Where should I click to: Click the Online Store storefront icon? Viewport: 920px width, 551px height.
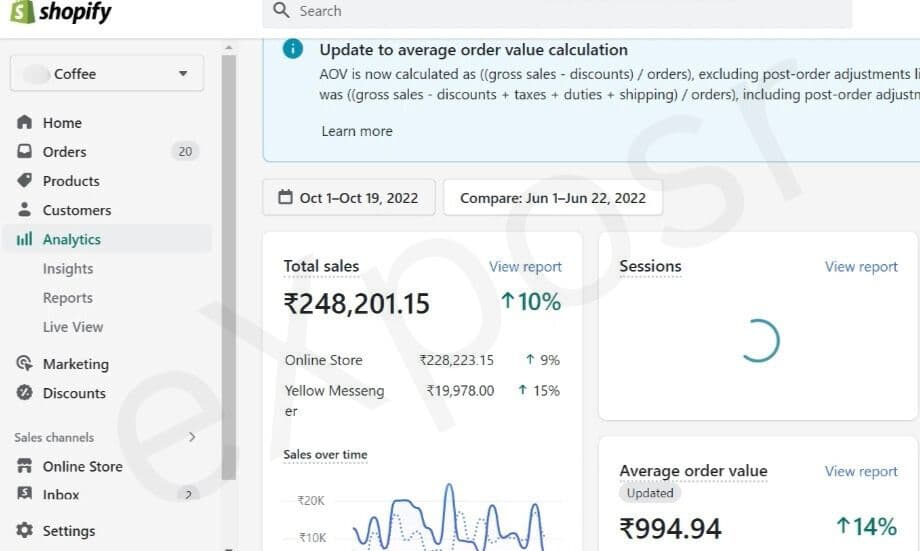coord(25,466)
